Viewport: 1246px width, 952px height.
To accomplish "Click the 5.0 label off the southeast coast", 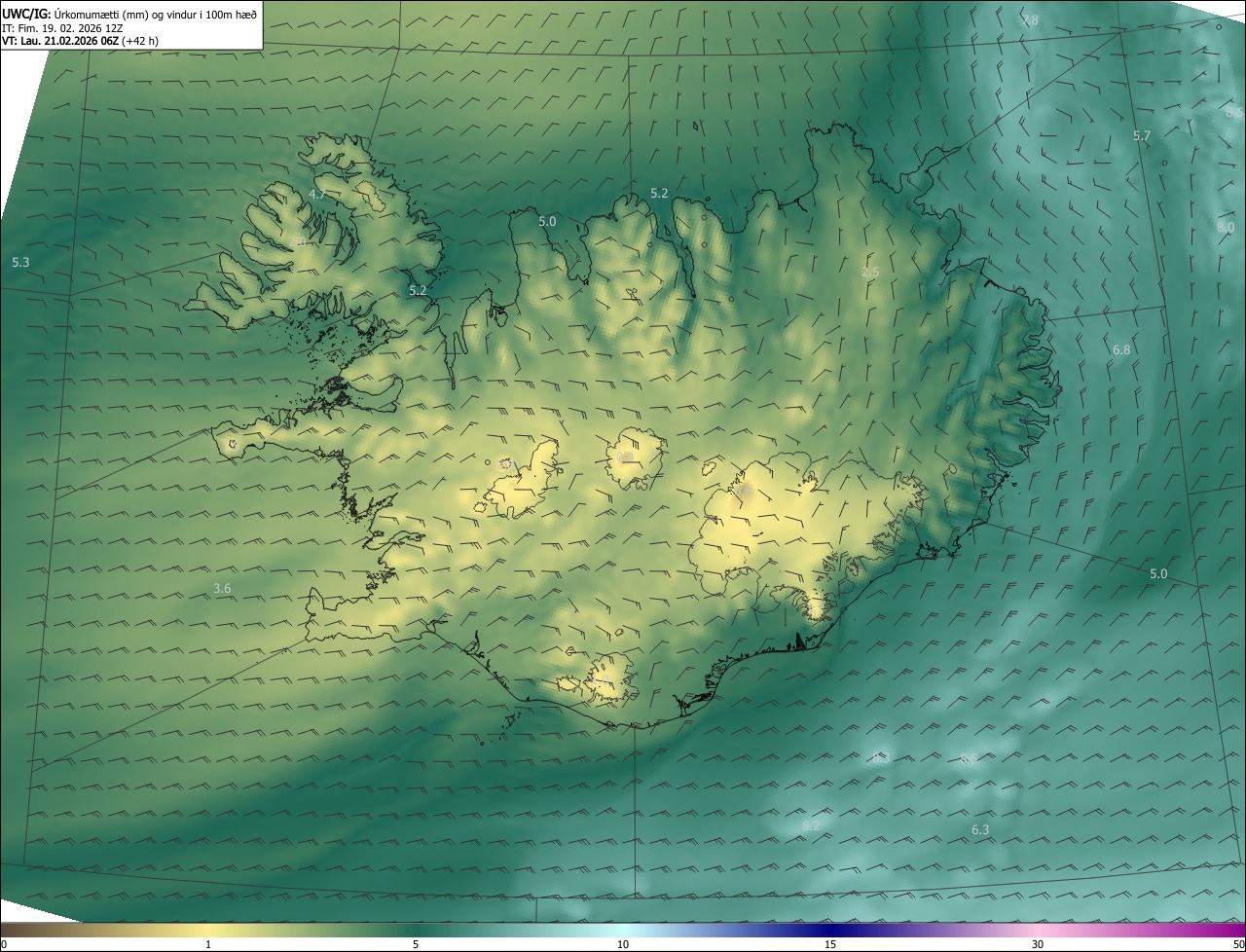I will [x=1157, y=573].
